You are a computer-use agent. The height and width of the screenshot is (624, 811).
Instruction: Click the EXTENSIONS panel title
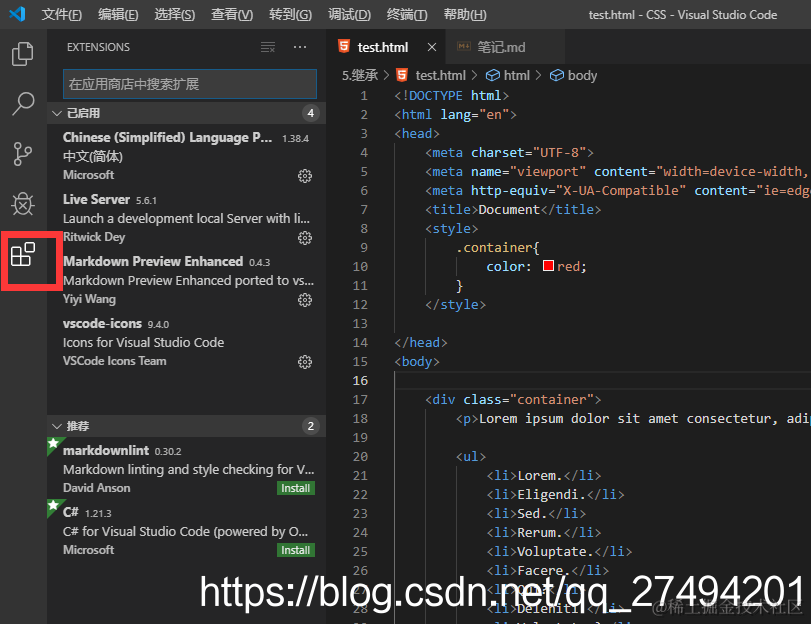pyautogui.click(x=98, y=47)
